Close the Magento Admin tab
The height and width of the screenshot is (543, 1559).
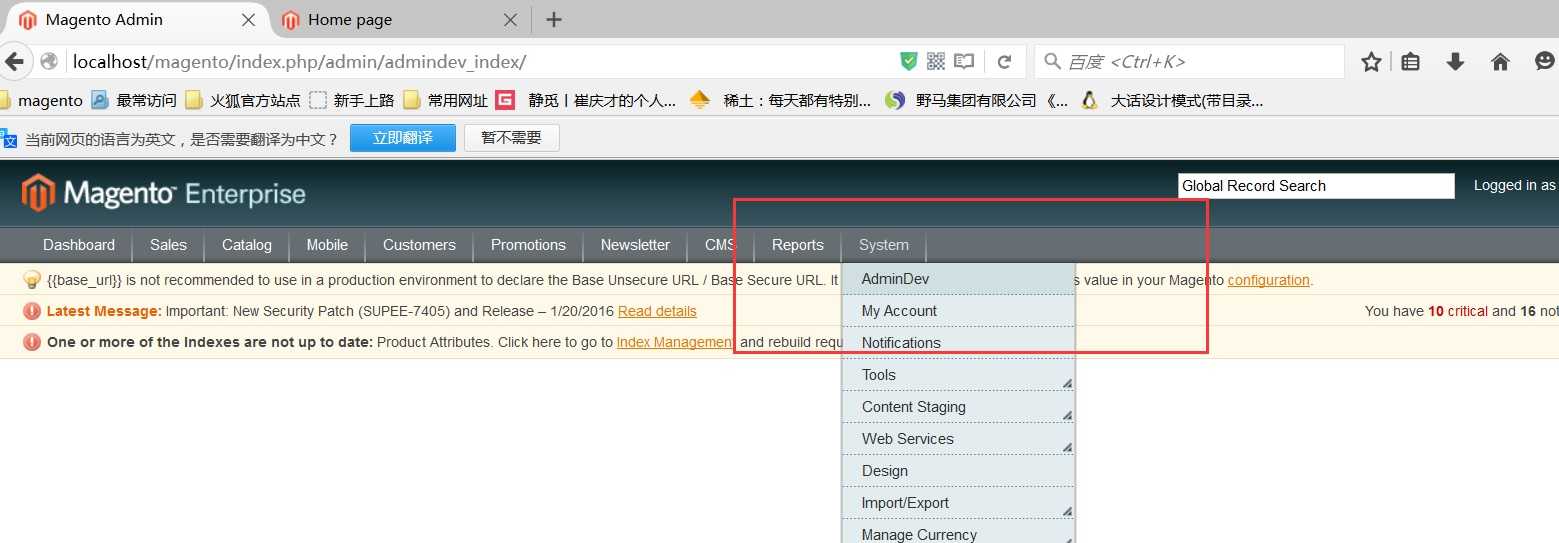point(249,19)
